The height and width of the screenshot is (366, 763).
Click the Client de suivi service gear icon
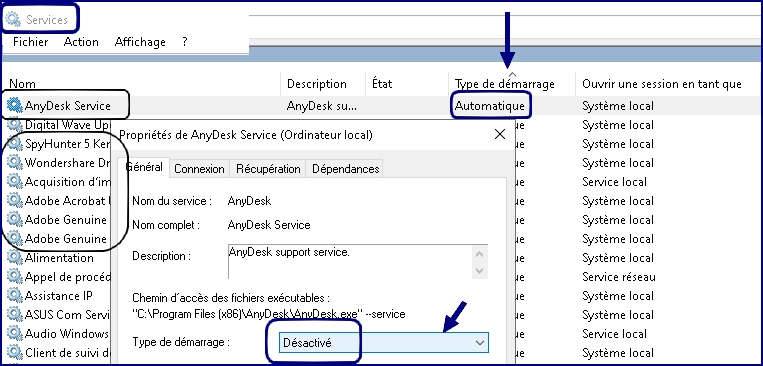tap(15, 352)
